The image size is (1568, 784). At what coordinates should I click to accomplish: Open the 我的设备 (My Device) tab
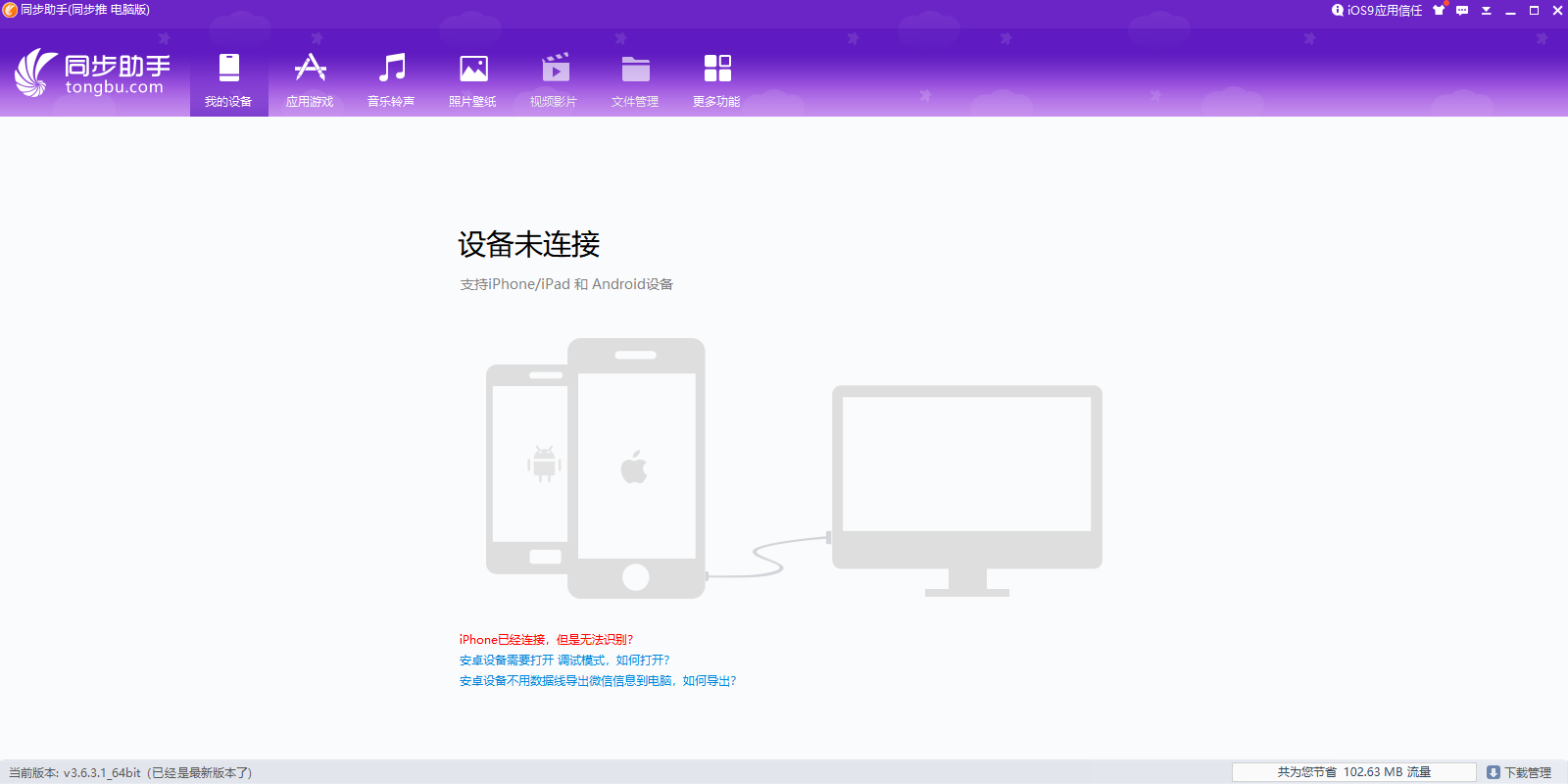coord(228,79)
